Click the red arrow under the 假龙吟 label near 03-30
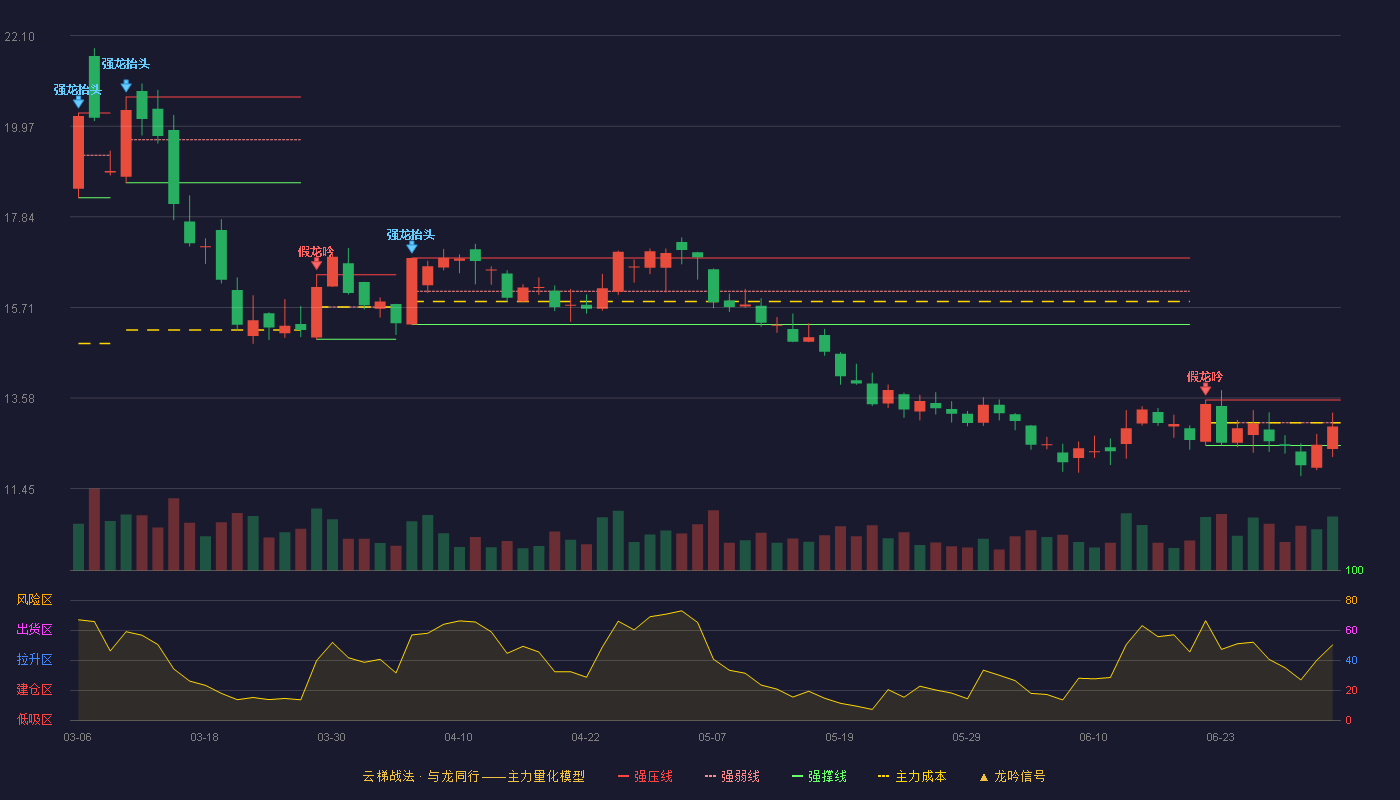This screenshot has height=800, width=1400. click(316, 264)
